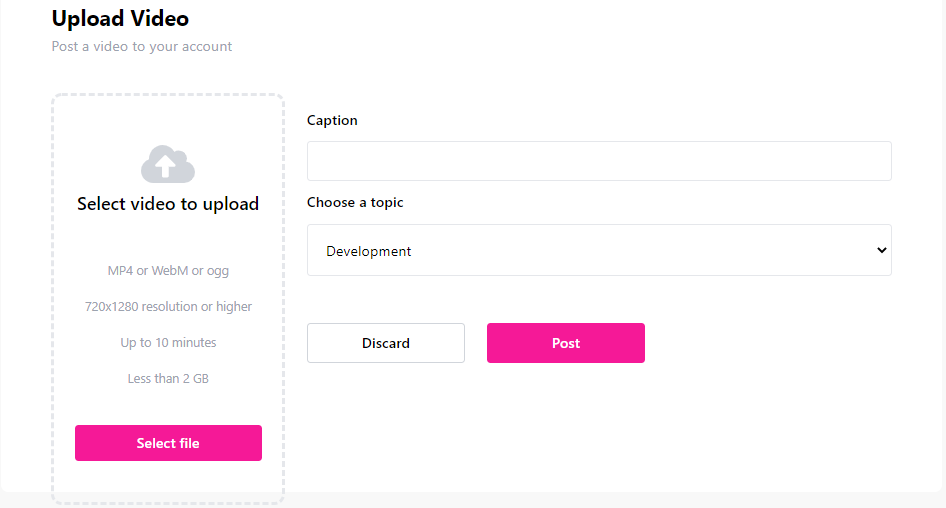Viewport: 946px width, 508px height.
Task: Focus the Caption text field
Action: [599, 161]
